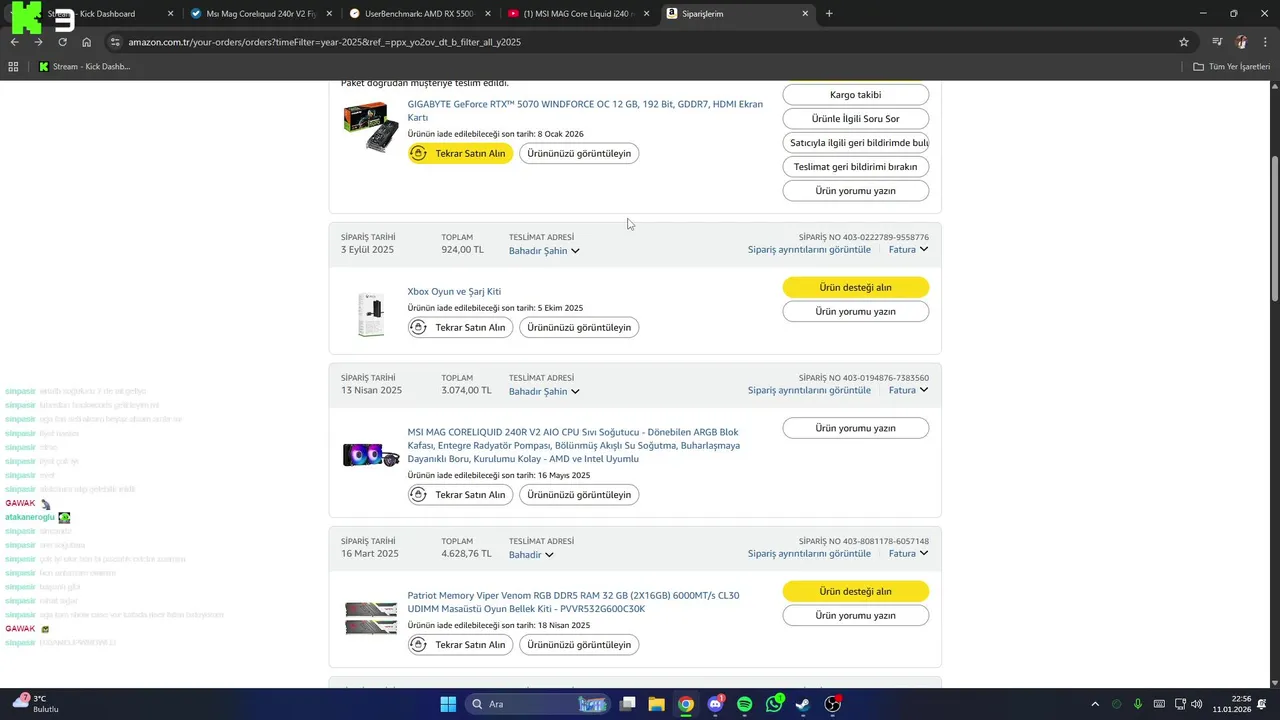
Task: Open the Tüm Yer İşaretleri bookmarks folder
Action: coord(1231,67)
